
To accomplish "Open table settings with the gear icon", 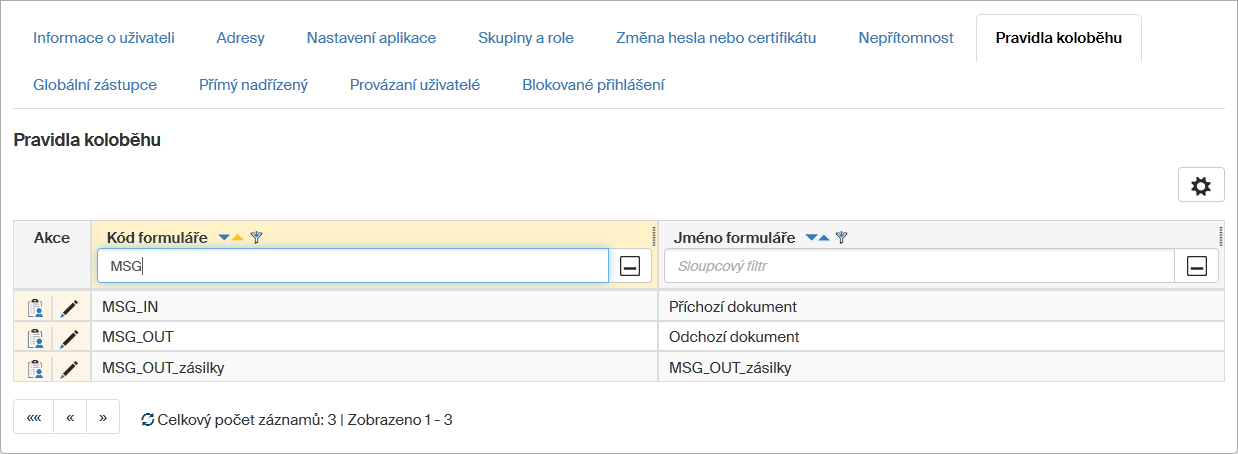I will pyautogui.click(x=1201, y=185).
